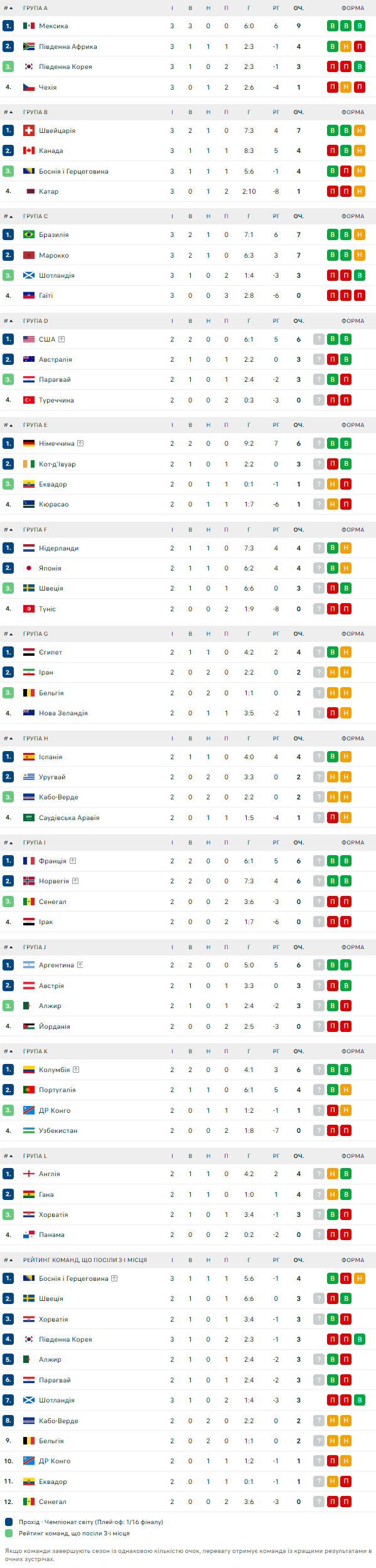Click Чехія's orange Н form badge
Screen dimensions: 376x1568
(x=346, y=87)
